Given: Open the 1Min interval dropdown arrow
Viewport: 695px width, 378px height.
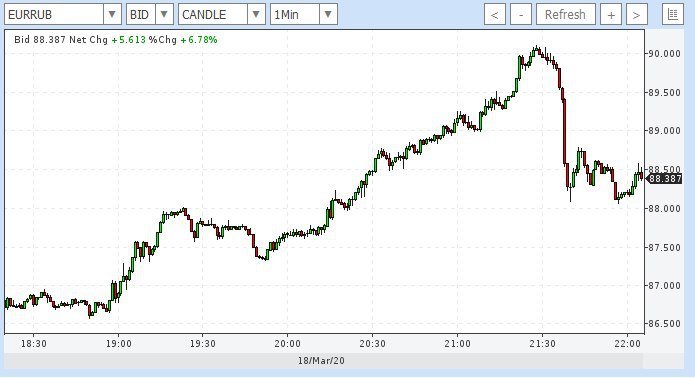Looking at the screenshot, I should pos(328,15).
